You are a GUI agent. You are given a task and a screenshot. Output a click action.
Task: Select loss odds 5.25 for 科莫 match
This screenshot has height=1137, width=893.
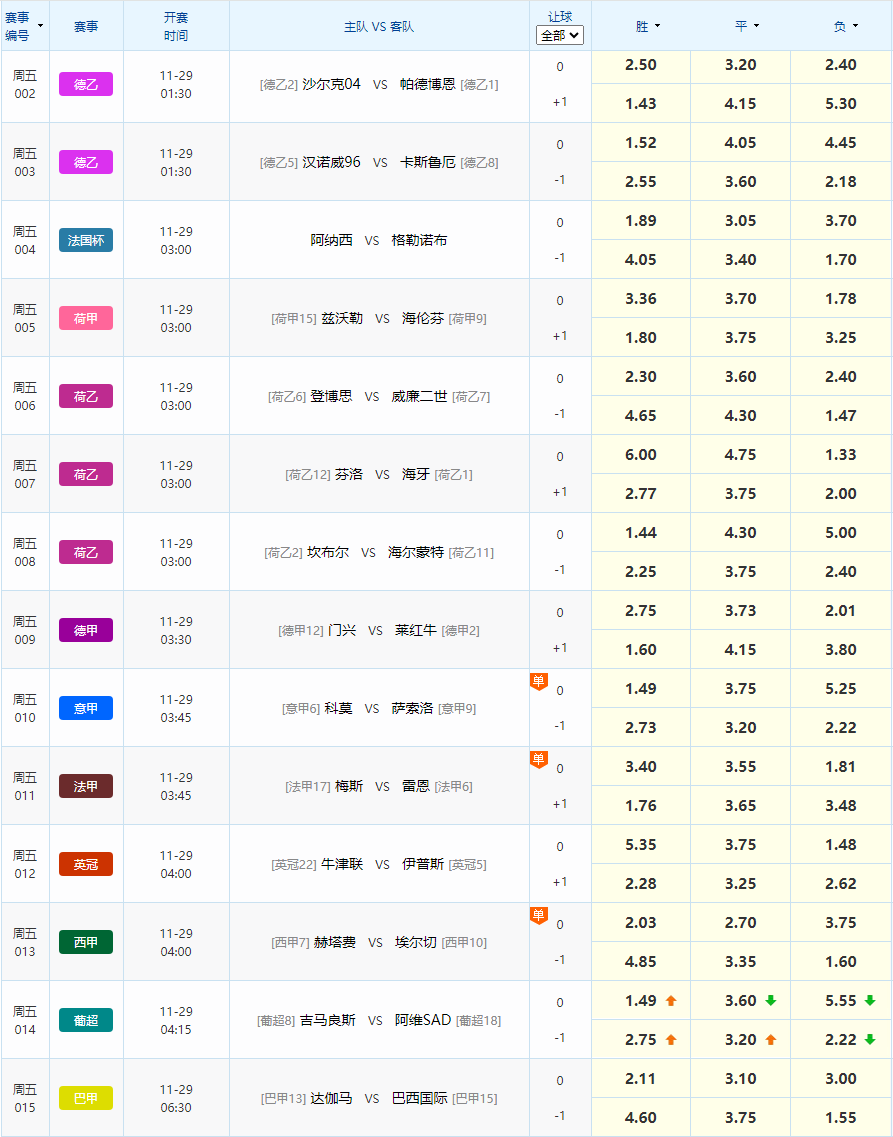[x=841, y=688]
